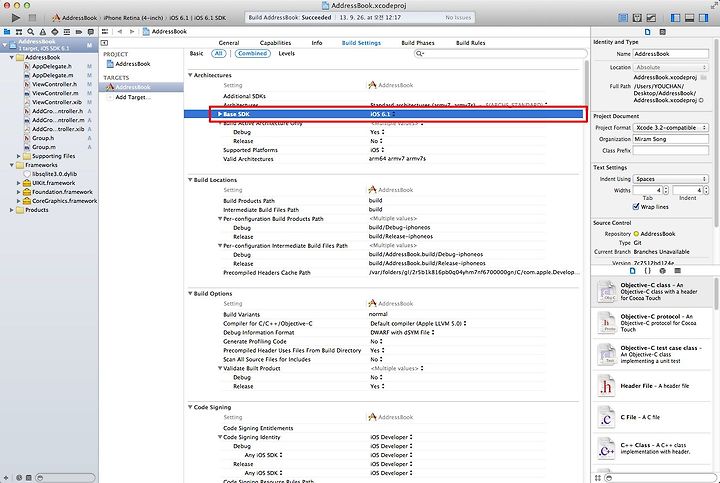Expand the Supporting Files folder

[x=18, y=156]
